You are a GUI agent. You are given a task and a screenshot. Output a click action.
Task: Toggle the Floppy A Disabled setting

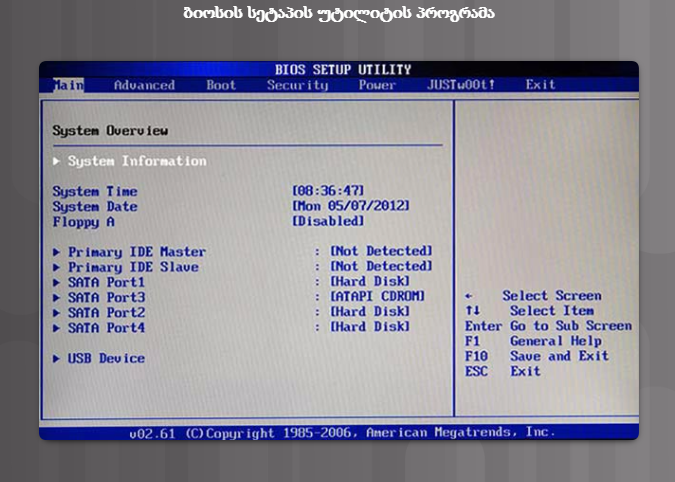[x=328, y=221]
